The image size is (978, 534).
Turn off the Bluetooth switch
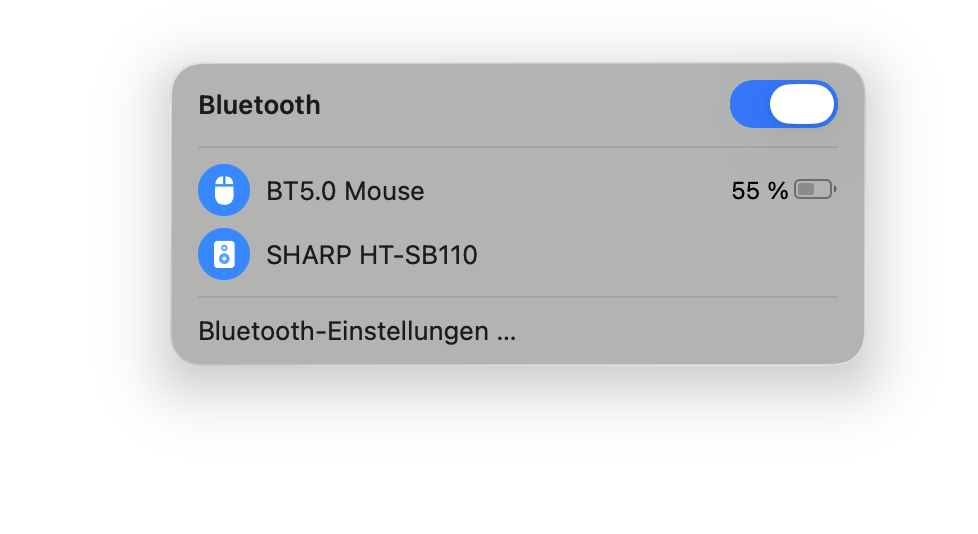click(783, 104)
